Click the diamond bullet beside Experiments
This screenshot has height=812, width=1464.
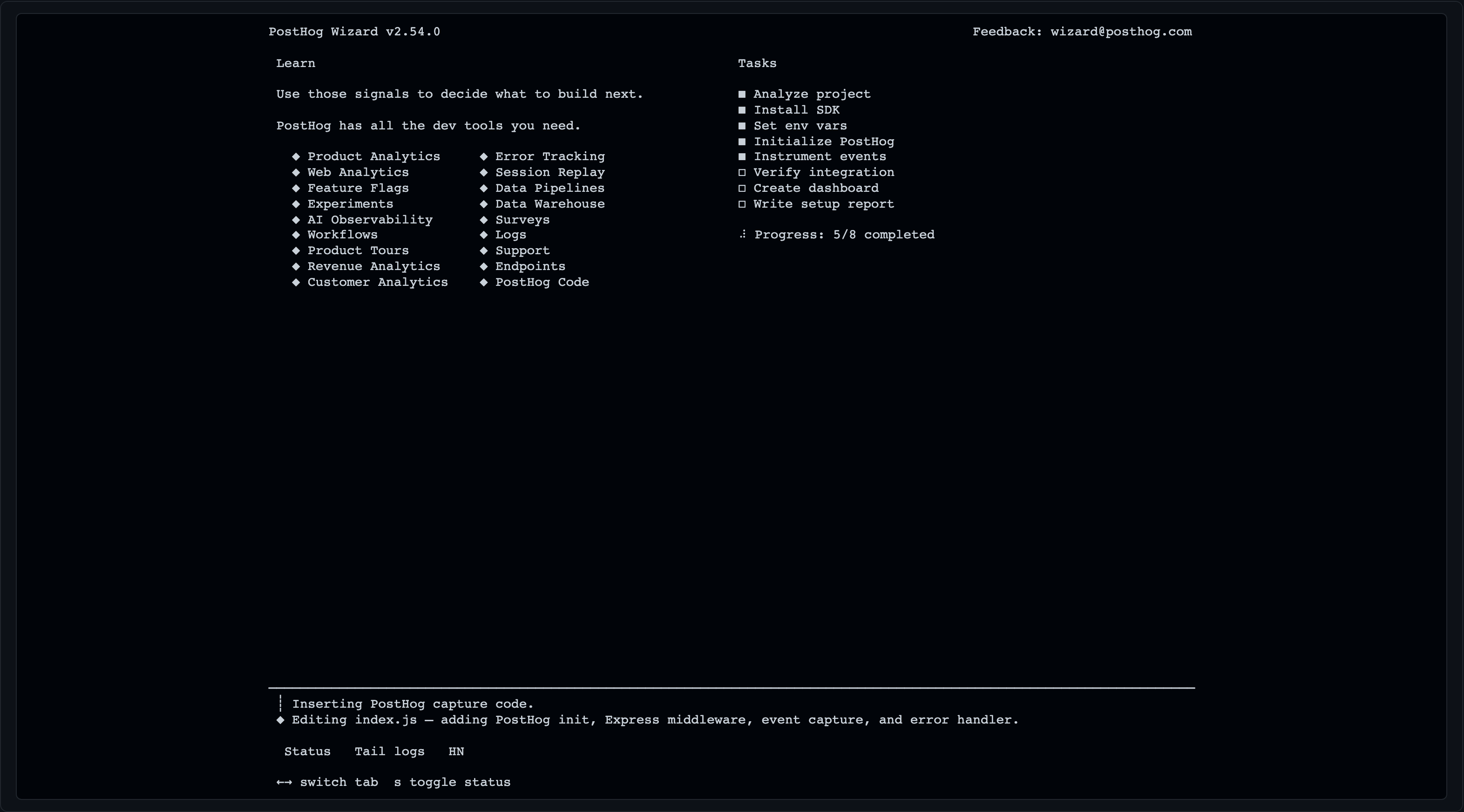tap(296, 204)
